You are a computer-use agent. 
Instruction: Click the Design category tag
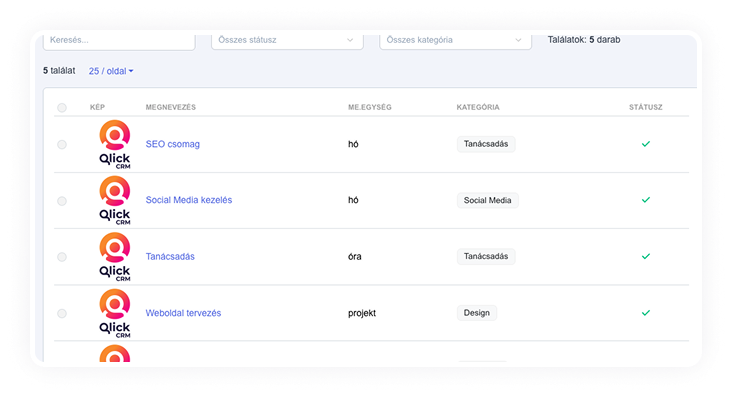[477, 313]
